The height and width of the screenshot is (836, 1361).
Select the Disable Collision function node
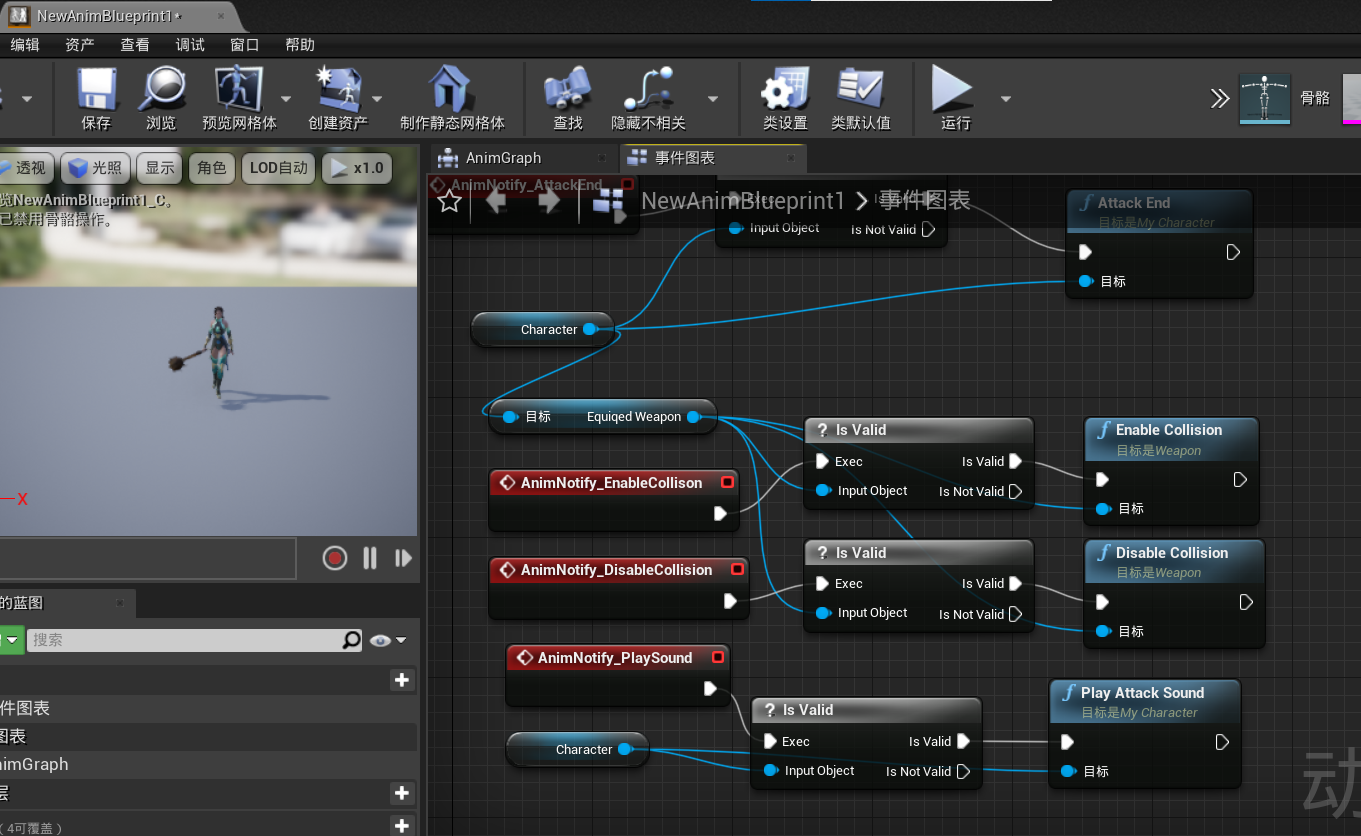point(1174,593)
